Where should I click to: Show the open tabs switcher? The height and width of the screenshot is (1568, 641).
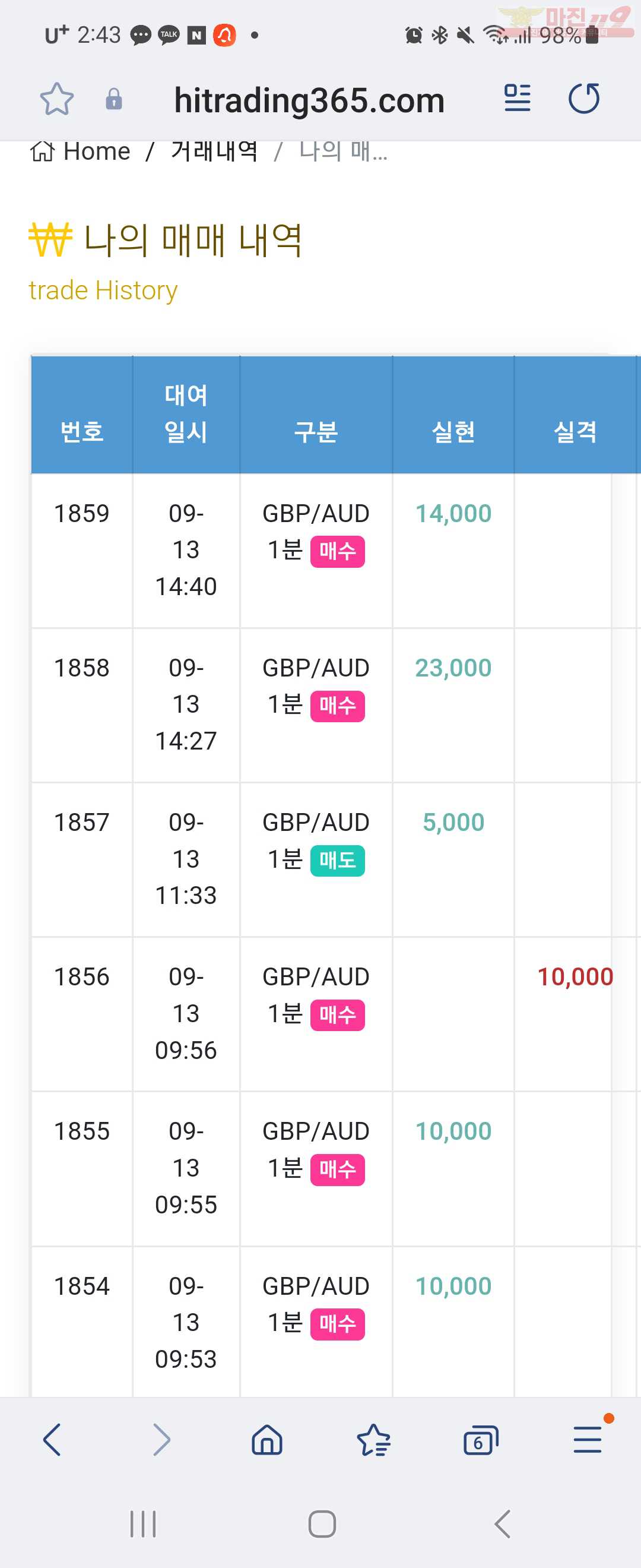tap(480, 1440)
